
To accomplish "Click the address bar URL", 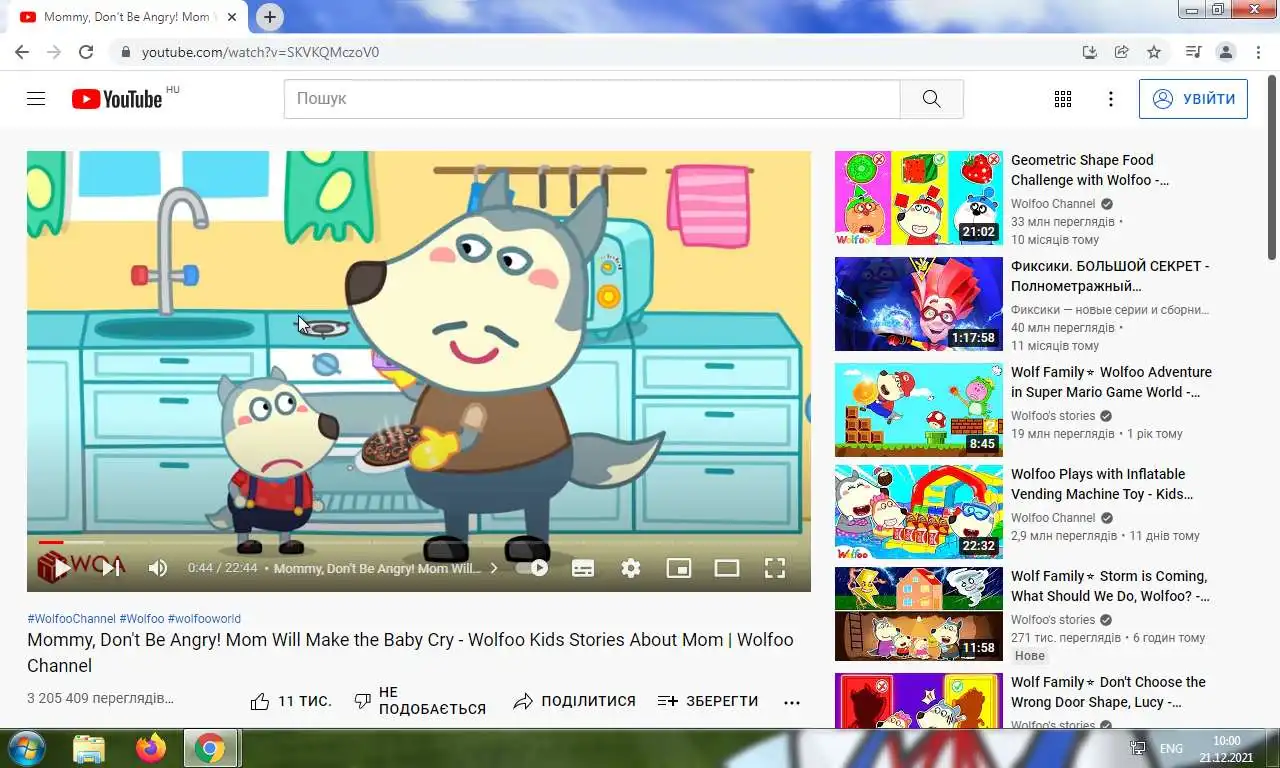I will [x=261, y=52].
